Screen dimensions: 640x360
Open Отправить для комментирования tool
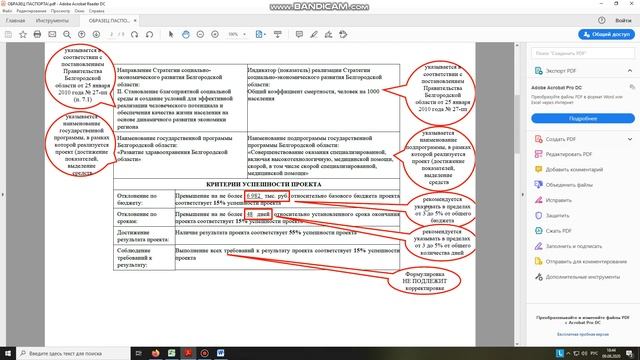tap(586, 262)
